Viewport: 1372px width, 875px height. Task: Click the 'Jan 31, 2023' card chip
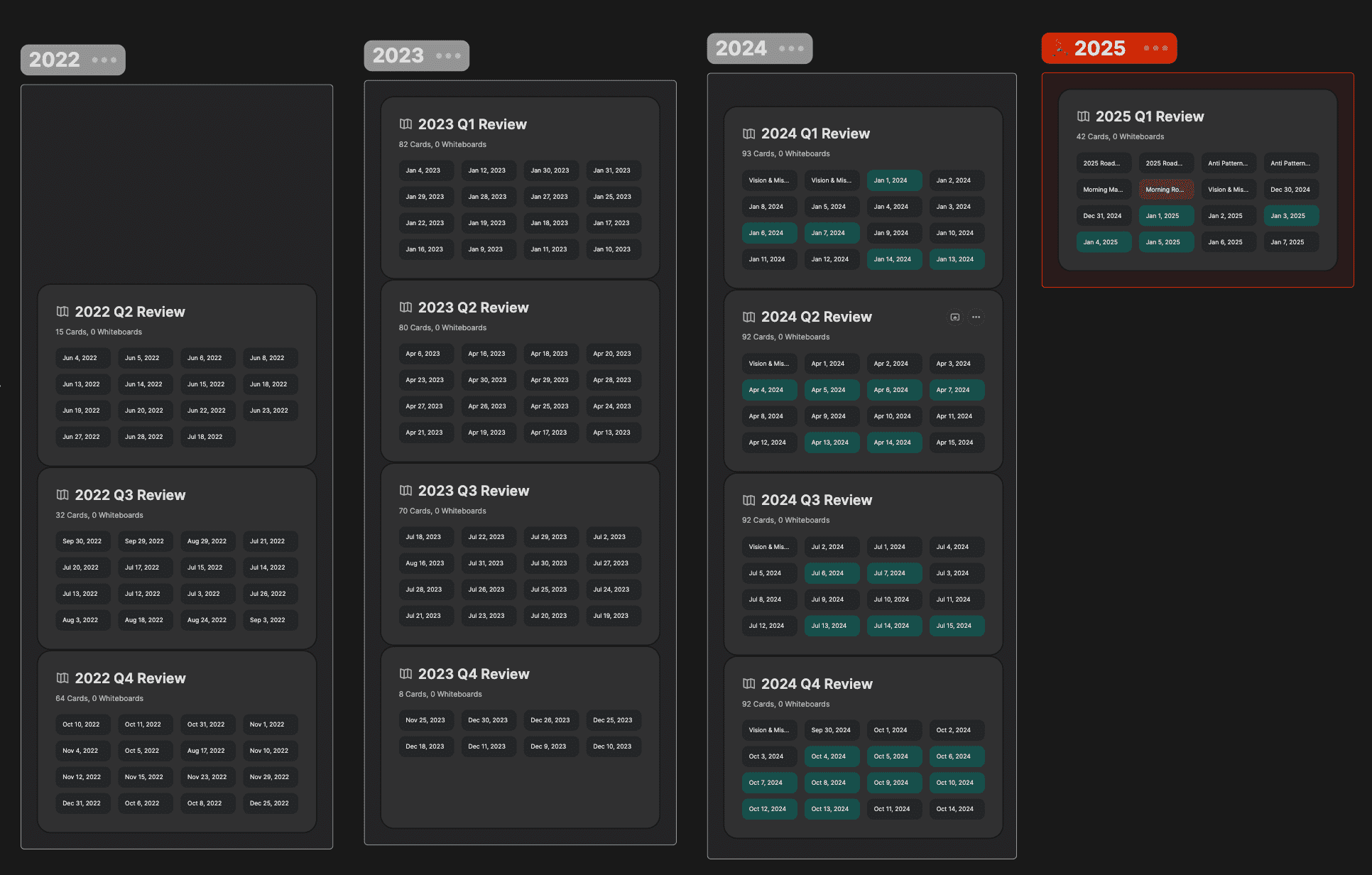pyautogui.click(x=614, y=170)
